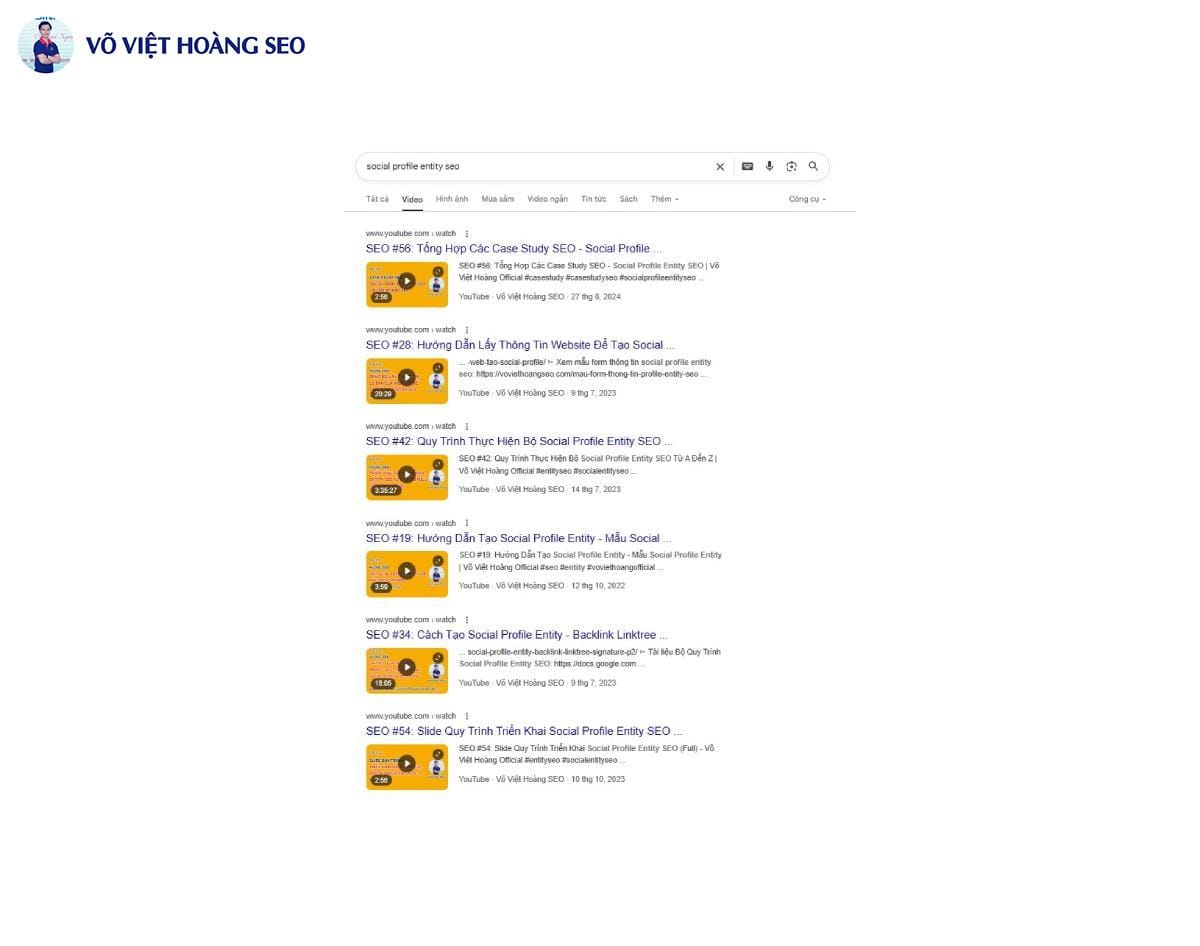The width and height of the screenshot is (1200, 946).
Task: Search by image with the camera lens icon
Action: pyautogui.click(x=791, y=167)
